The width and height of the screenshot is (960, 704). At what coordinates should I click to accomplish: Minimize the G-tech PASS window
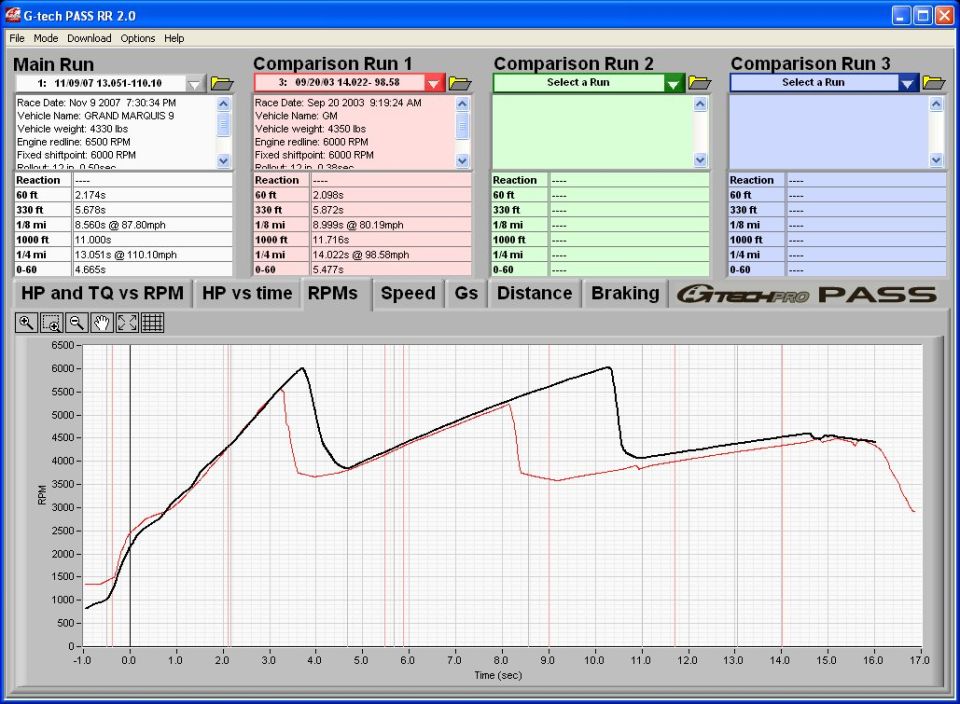coord(901,15)
